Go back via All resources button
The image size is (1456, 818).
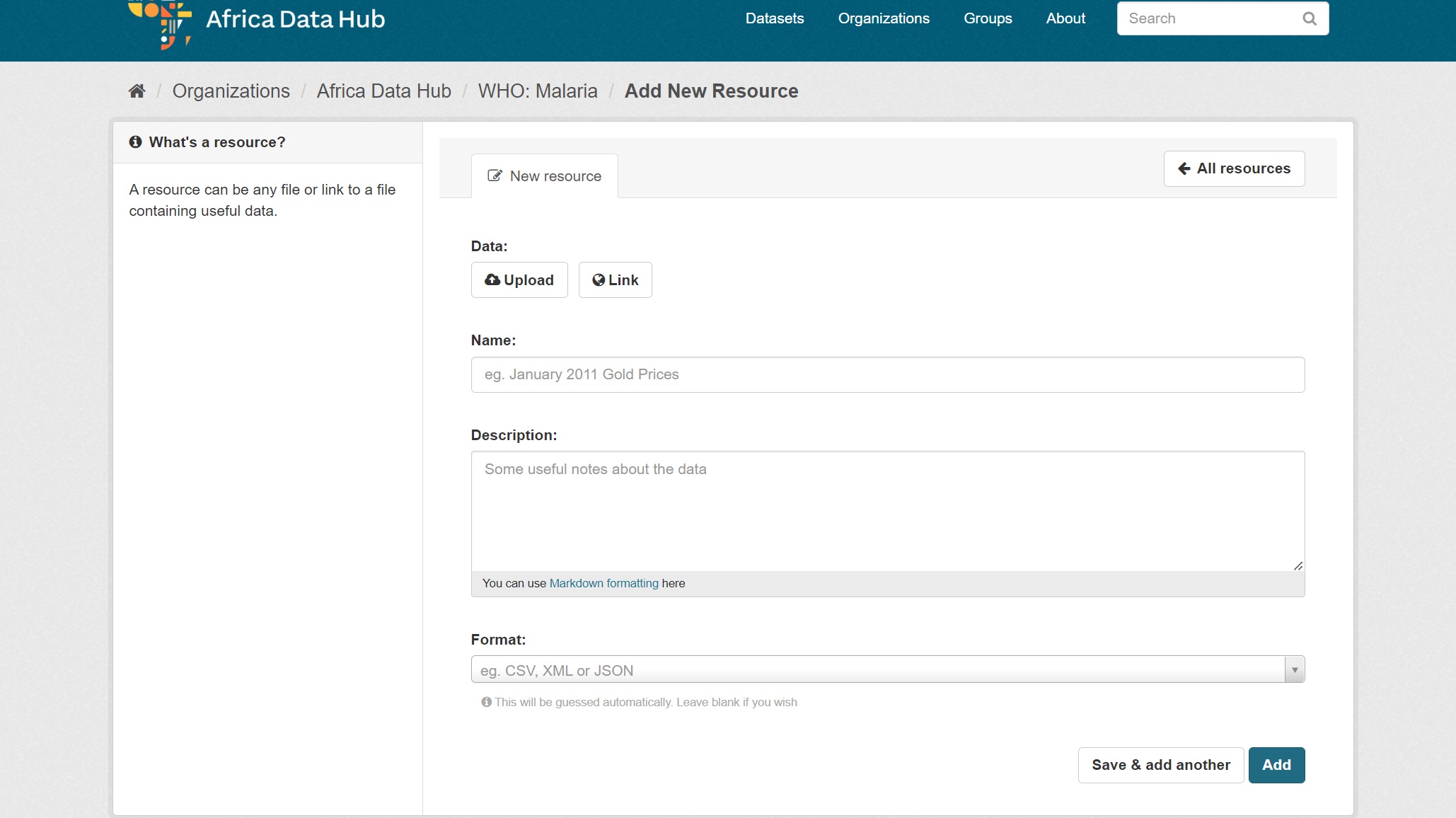click(x=1234, y=168)
